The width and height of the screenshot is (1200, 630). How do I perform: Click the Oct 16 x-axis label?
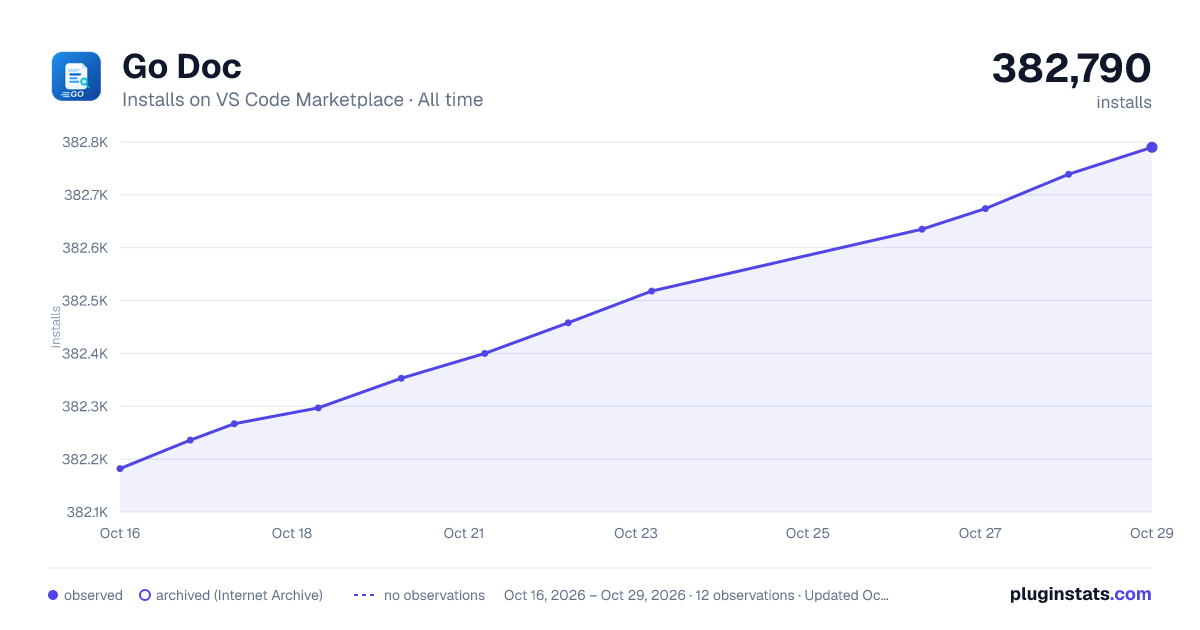click(x=120, y=533)
